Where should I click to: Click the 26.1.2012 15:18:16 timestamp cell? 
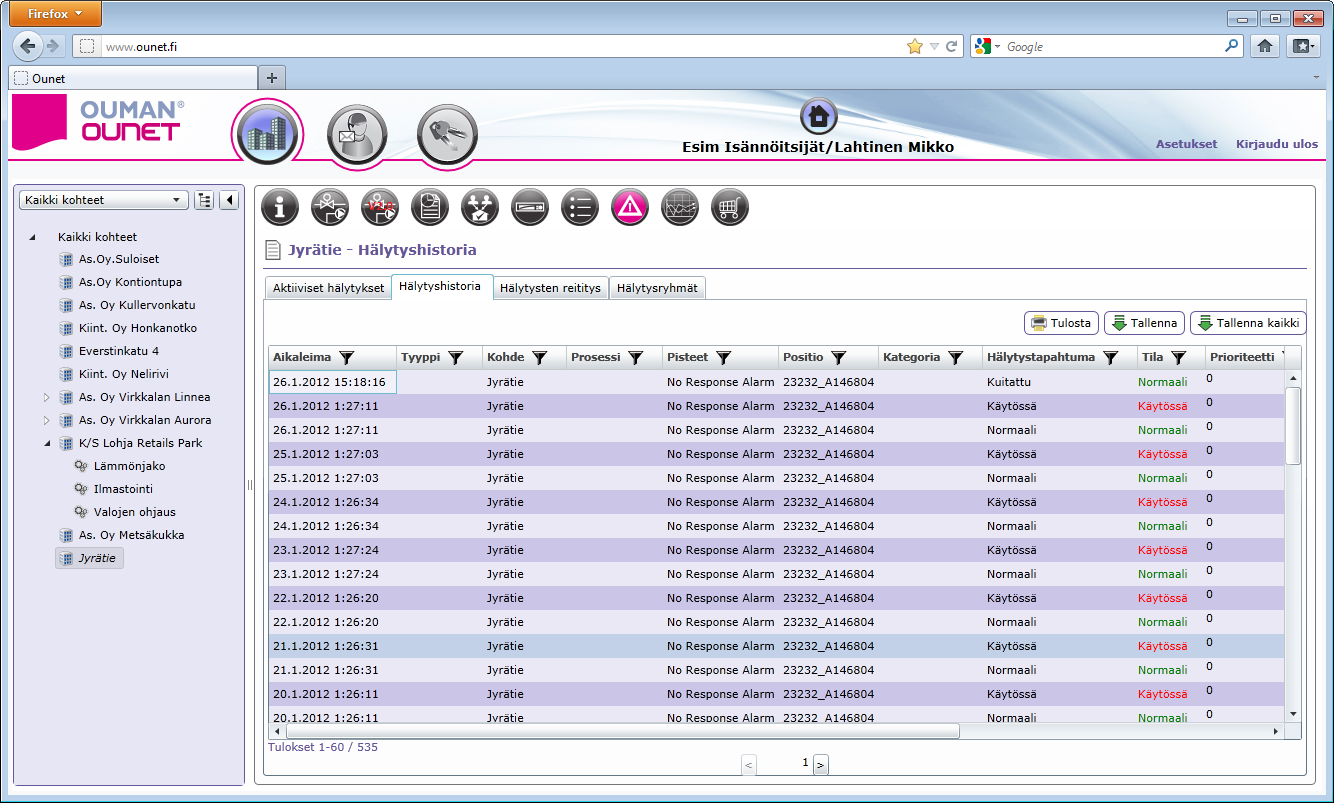(333, 382)
